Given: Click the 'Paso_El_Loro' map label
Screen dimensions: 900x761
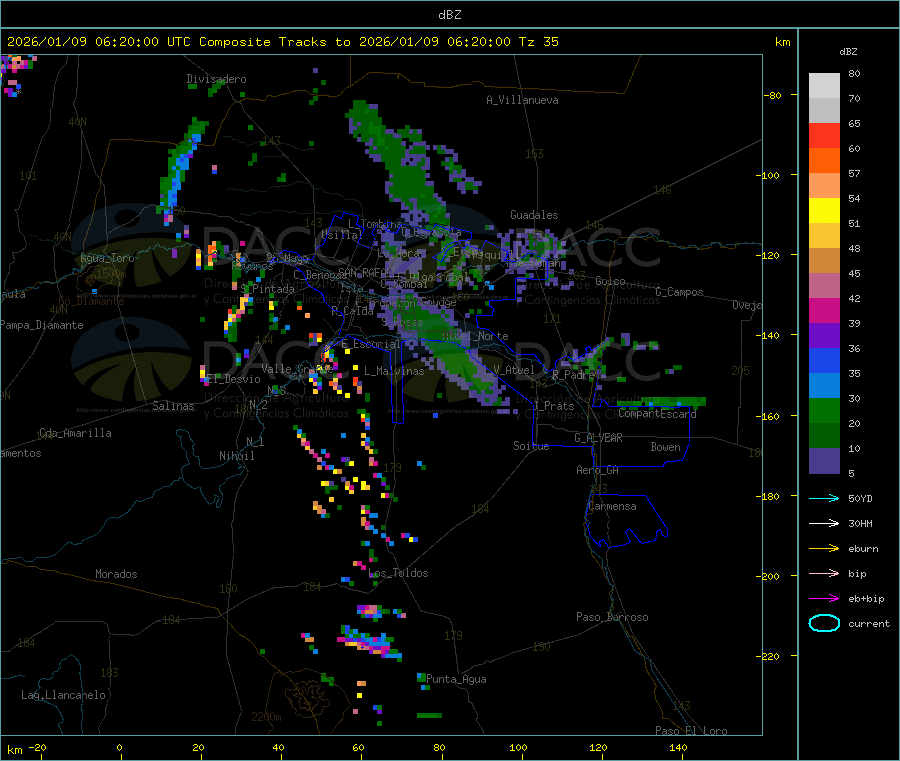Looking at the screenshot, I should tap(691, 731).
